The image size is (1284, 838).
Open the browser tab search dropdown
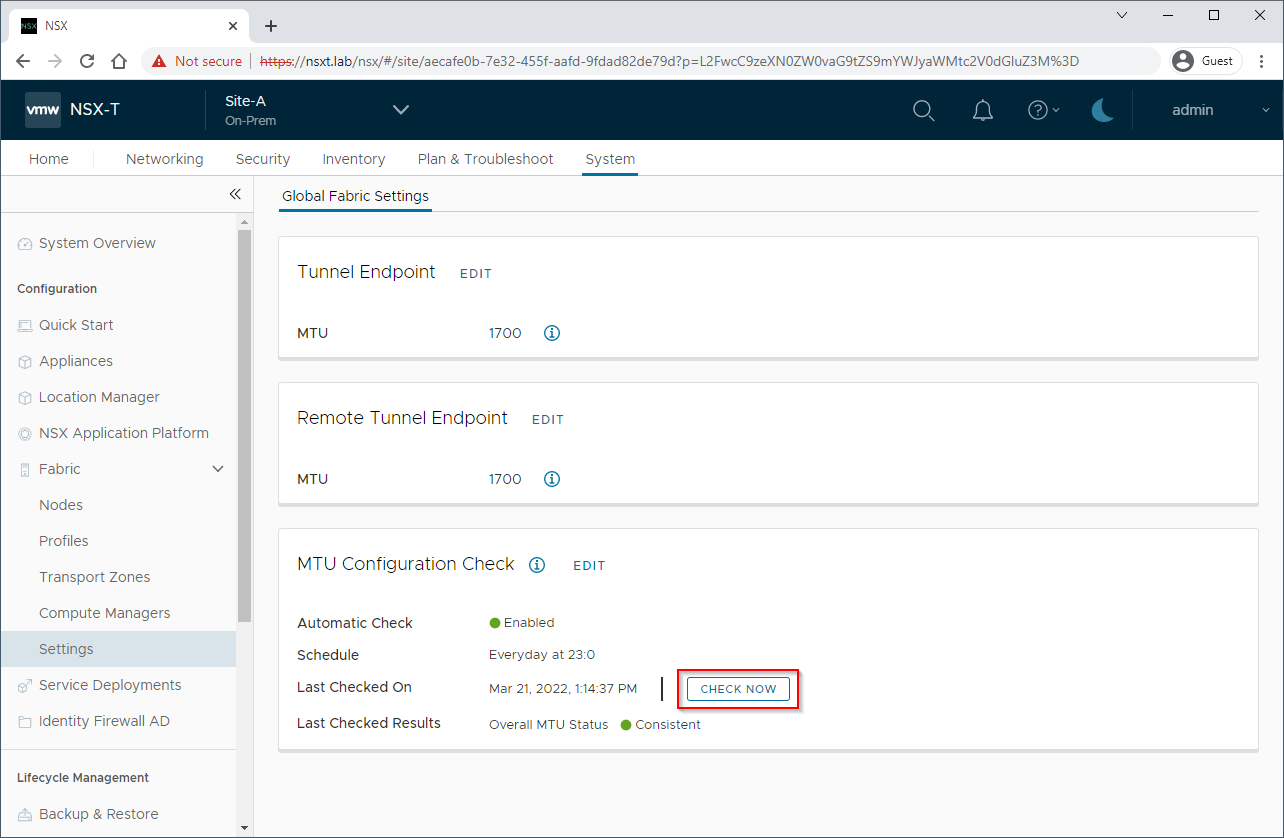pos(1122,15)
